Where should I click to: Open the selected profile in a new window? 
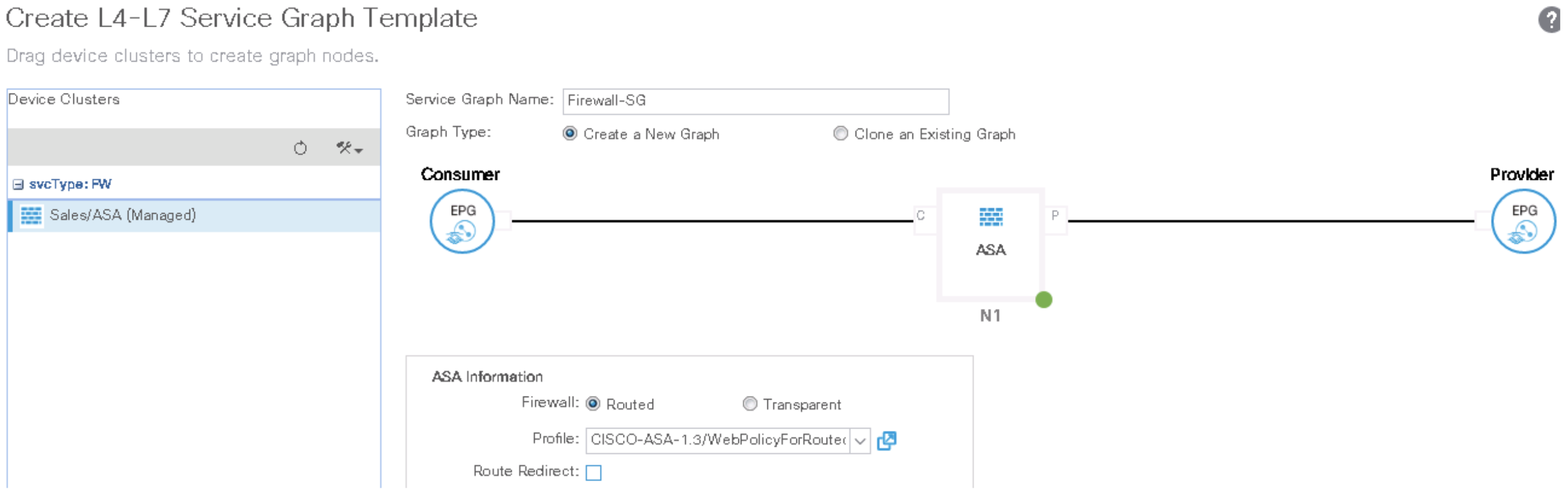point(886,440)
